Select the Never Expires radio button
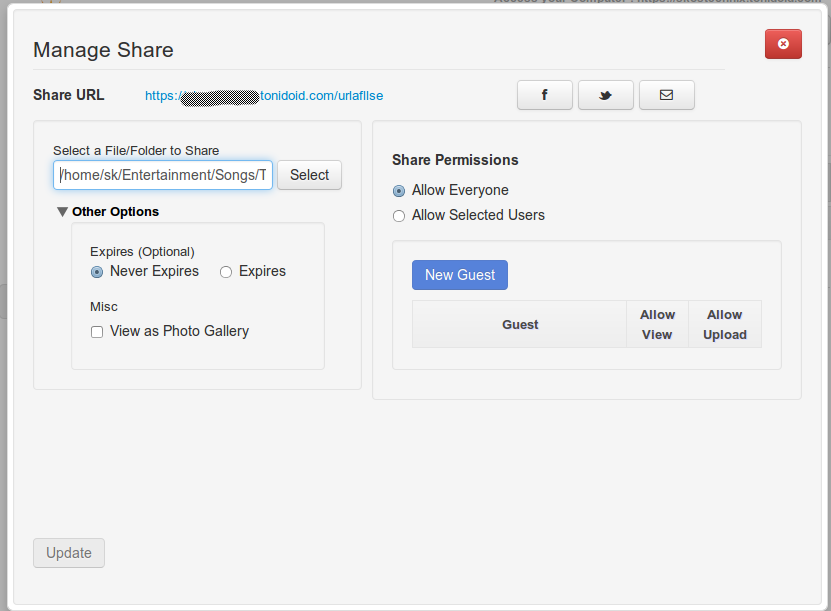The image size is (831, 611). 97,272
